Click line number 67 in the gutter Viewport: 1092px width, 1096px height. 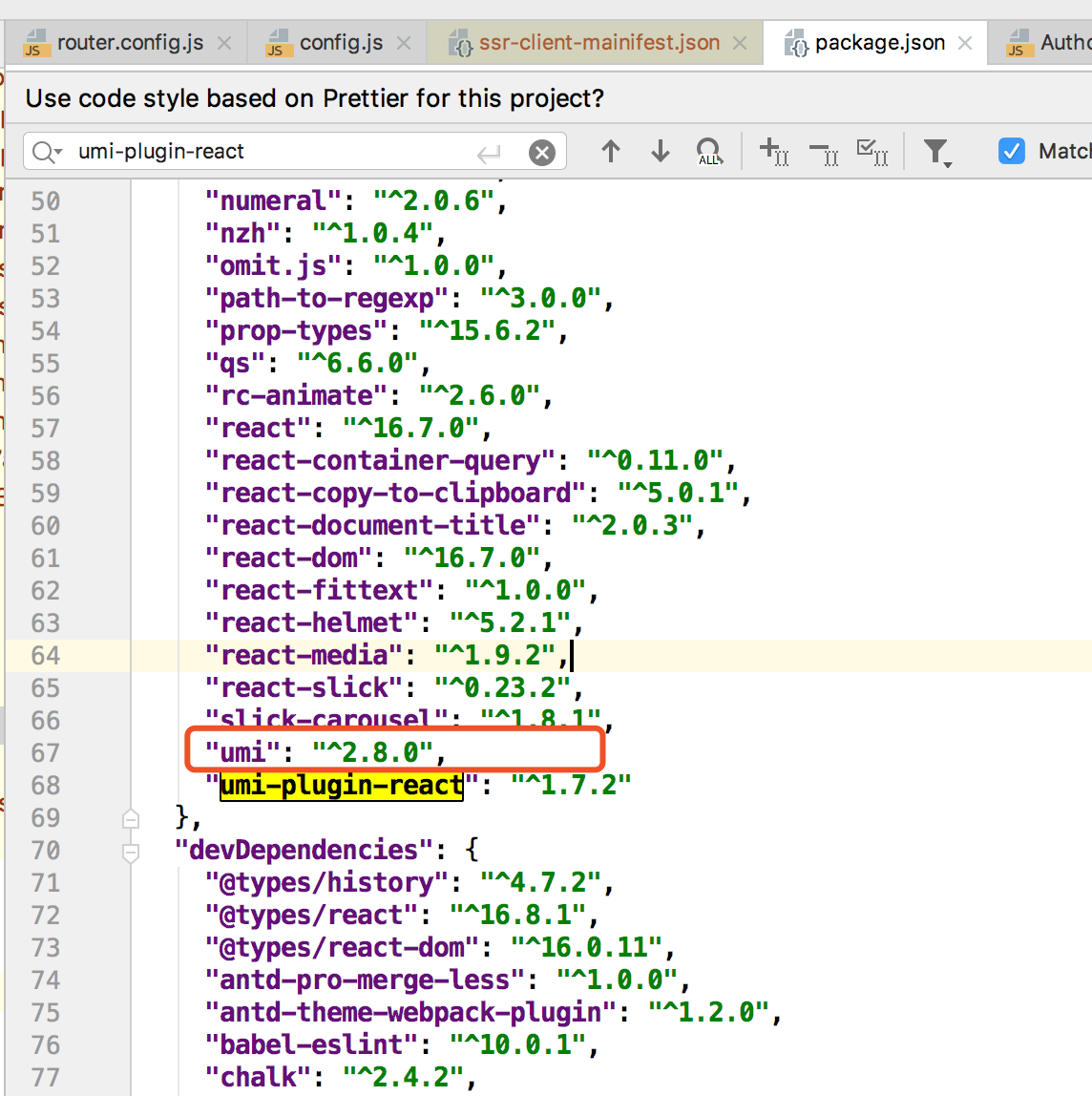click(x=44, y=752)
